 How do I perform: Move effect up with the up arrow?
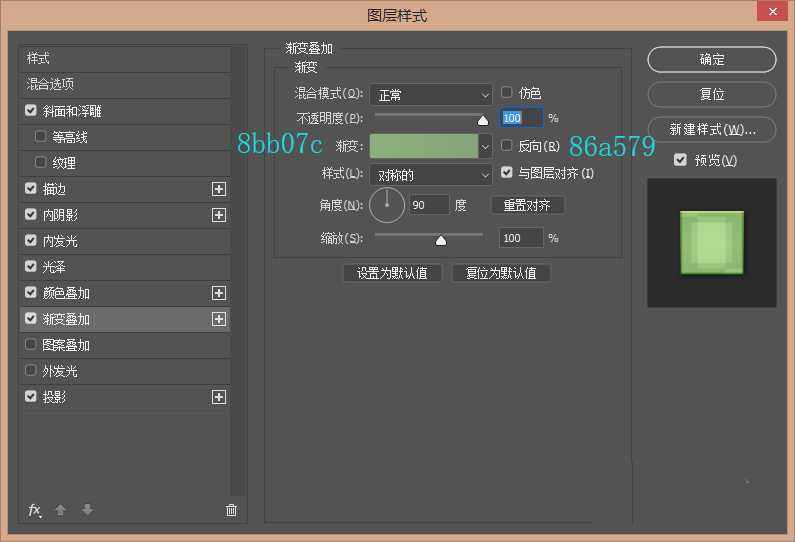pyautogui.click(x=60, y=510)
